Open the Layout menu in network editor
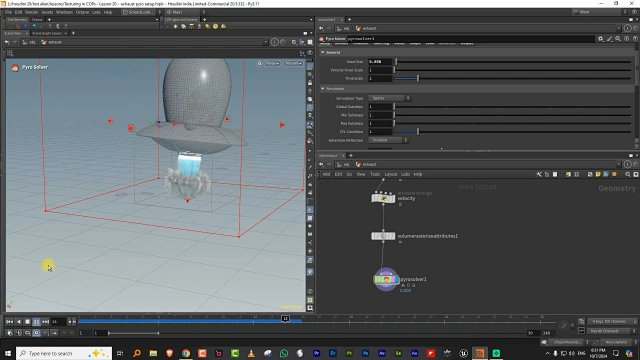Screen dimensions: 640x360 391,174
